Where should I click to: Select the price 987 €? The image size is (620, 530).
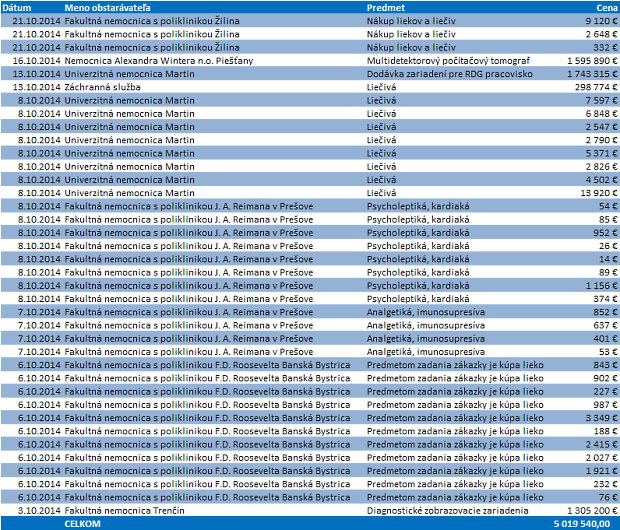point(605,405)
